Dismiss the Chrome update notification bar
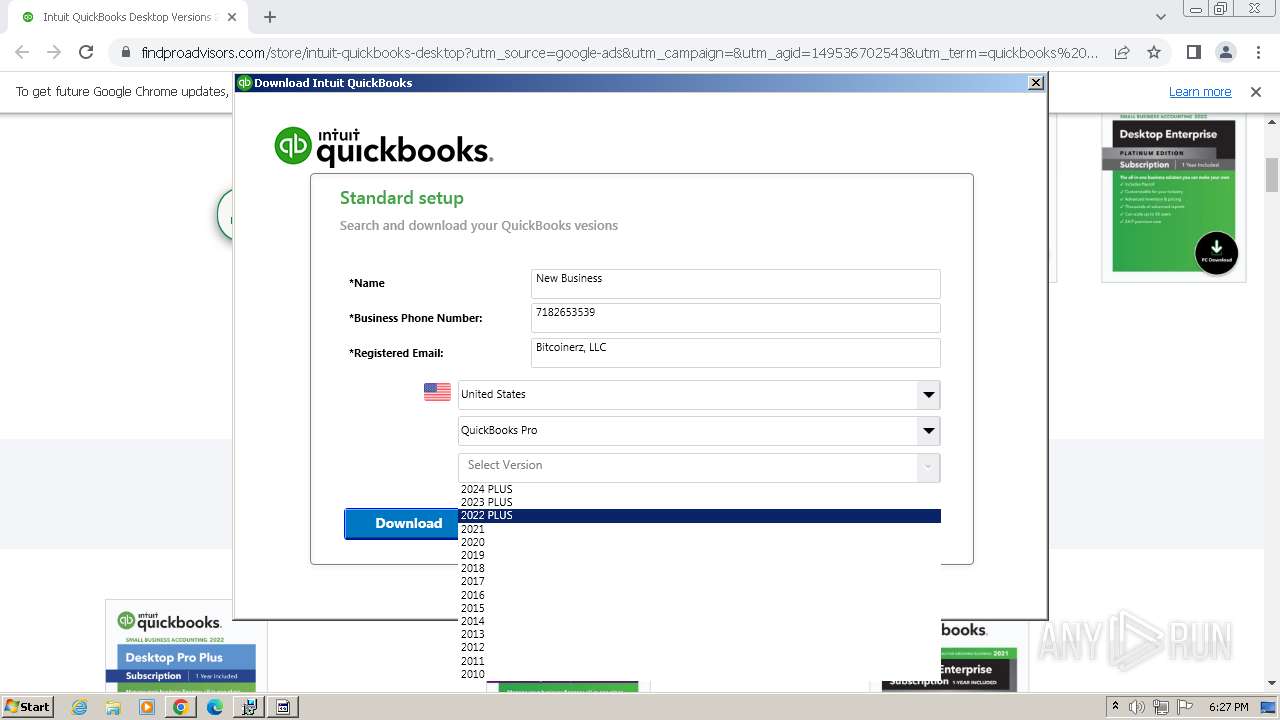Image resolution: width=1280 pixels, height=720 pixels. coord(1256,91)
